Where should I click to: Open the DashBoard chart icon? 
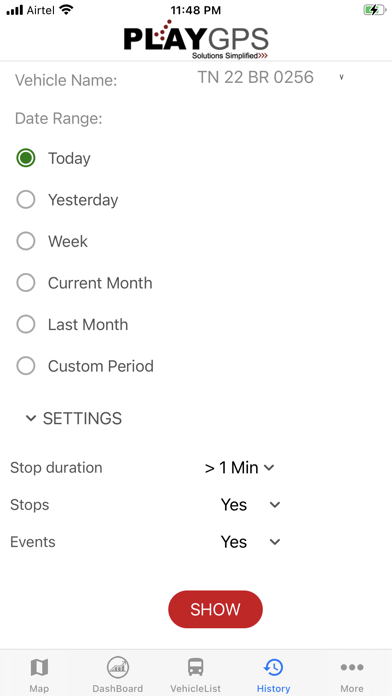pyautogui.click(x=118, y=667)
